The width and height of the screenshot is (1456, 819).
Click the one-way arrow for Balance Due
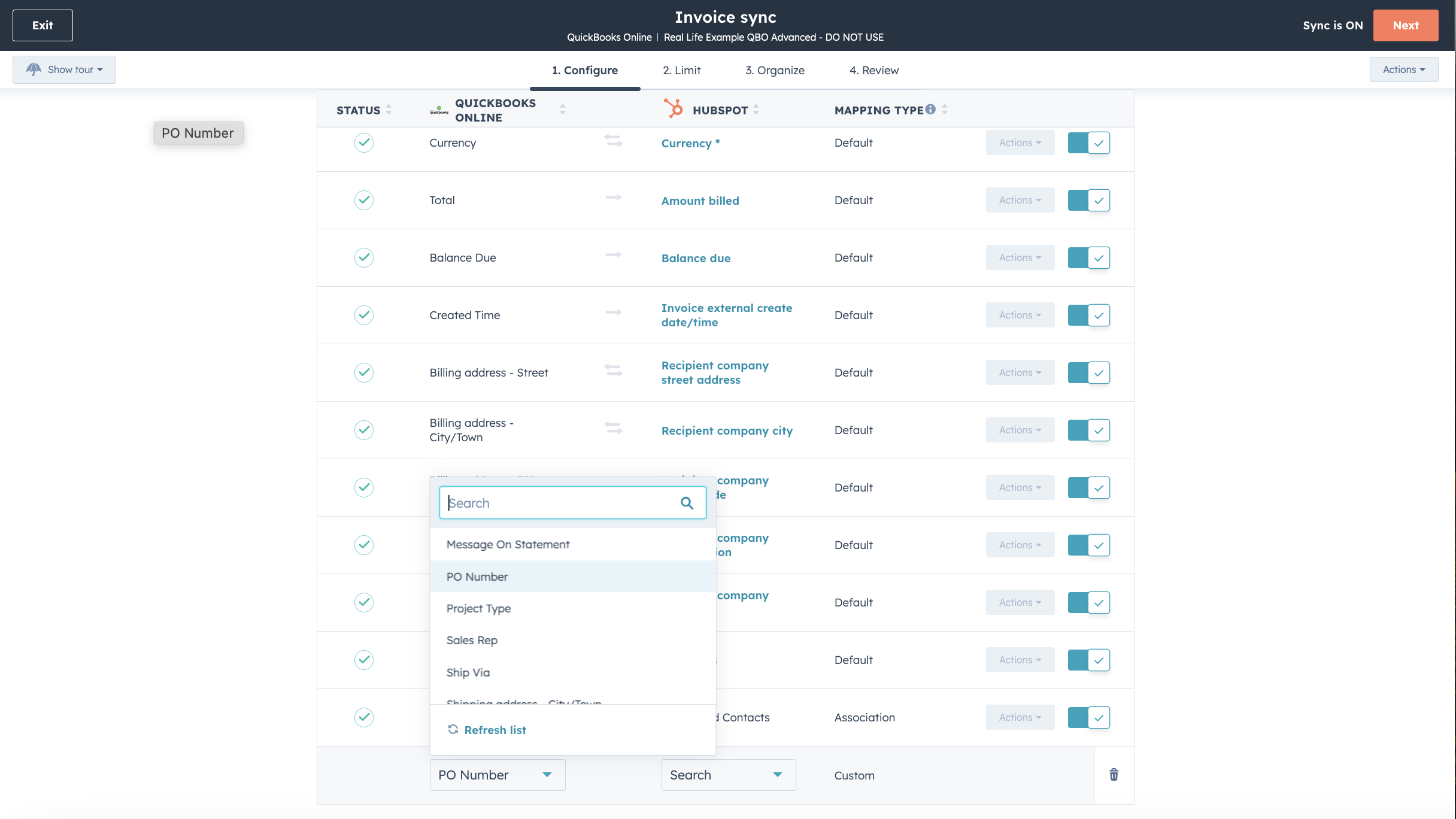point(613,254)
